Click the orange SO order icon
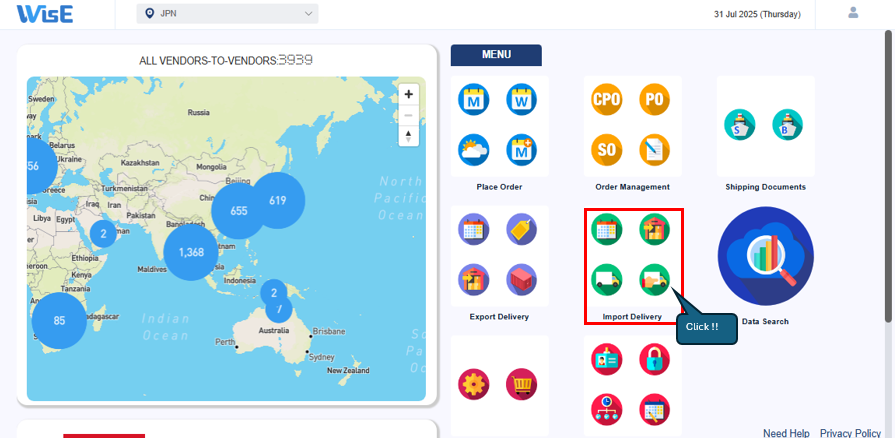This screenshot has width=896, height=438. (x=607, y=149)
